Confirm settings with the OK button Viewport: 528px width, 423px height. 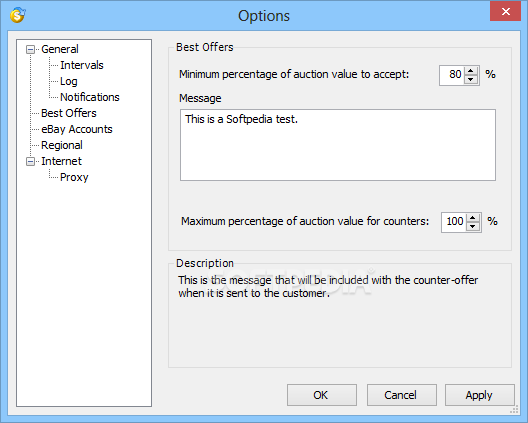(322, 395)
